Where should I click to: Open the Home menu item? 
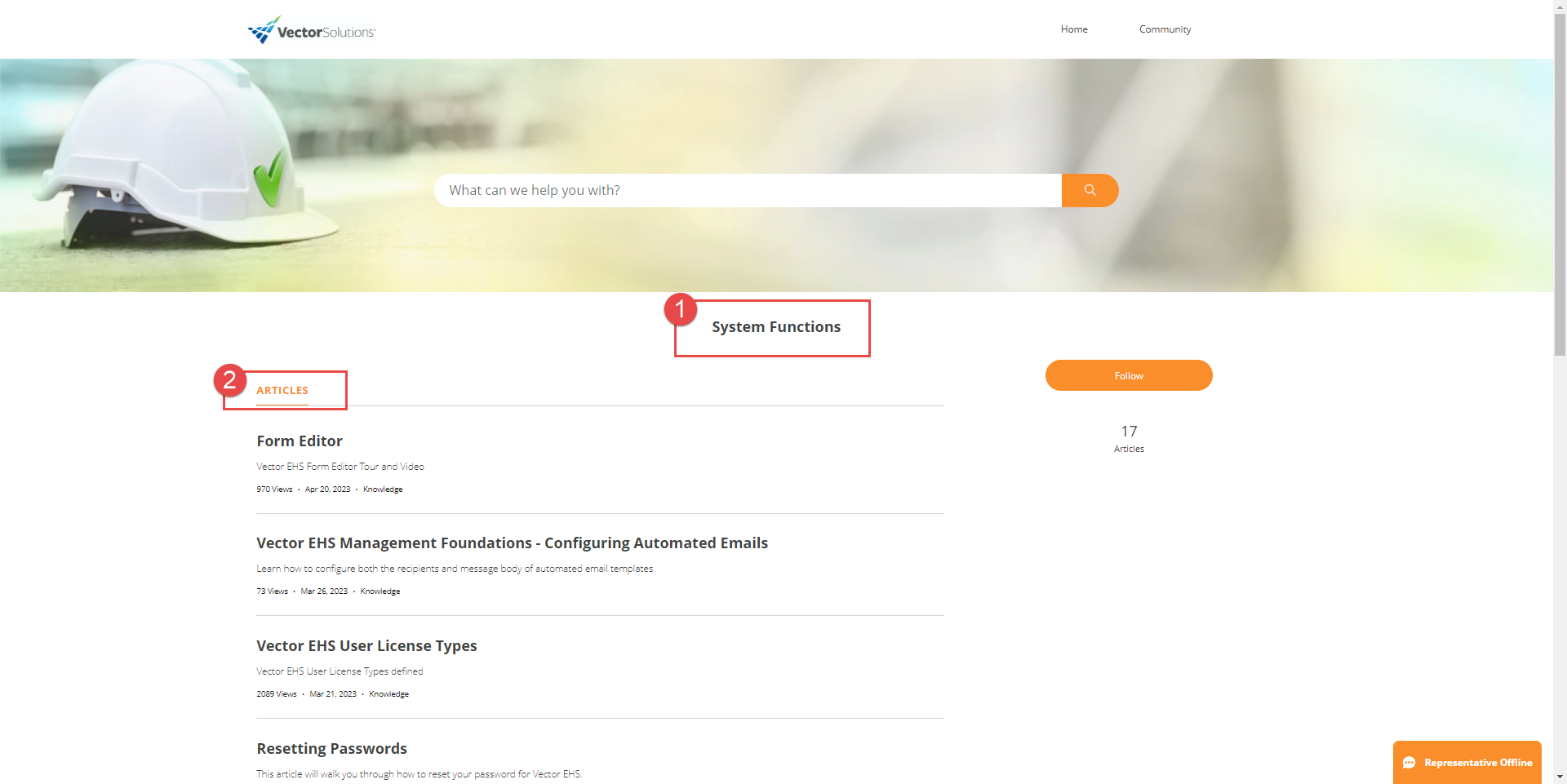click(1073, 29)
